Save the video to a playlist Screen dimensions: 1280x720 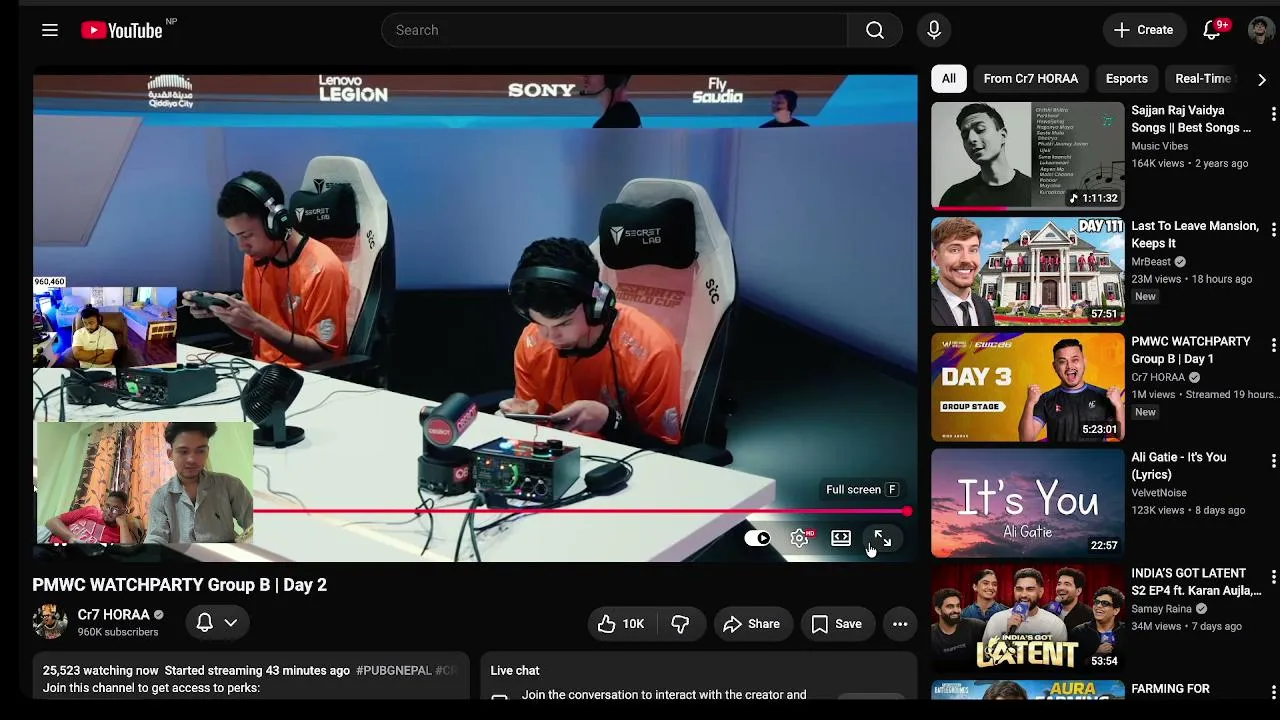pos(836,624)
